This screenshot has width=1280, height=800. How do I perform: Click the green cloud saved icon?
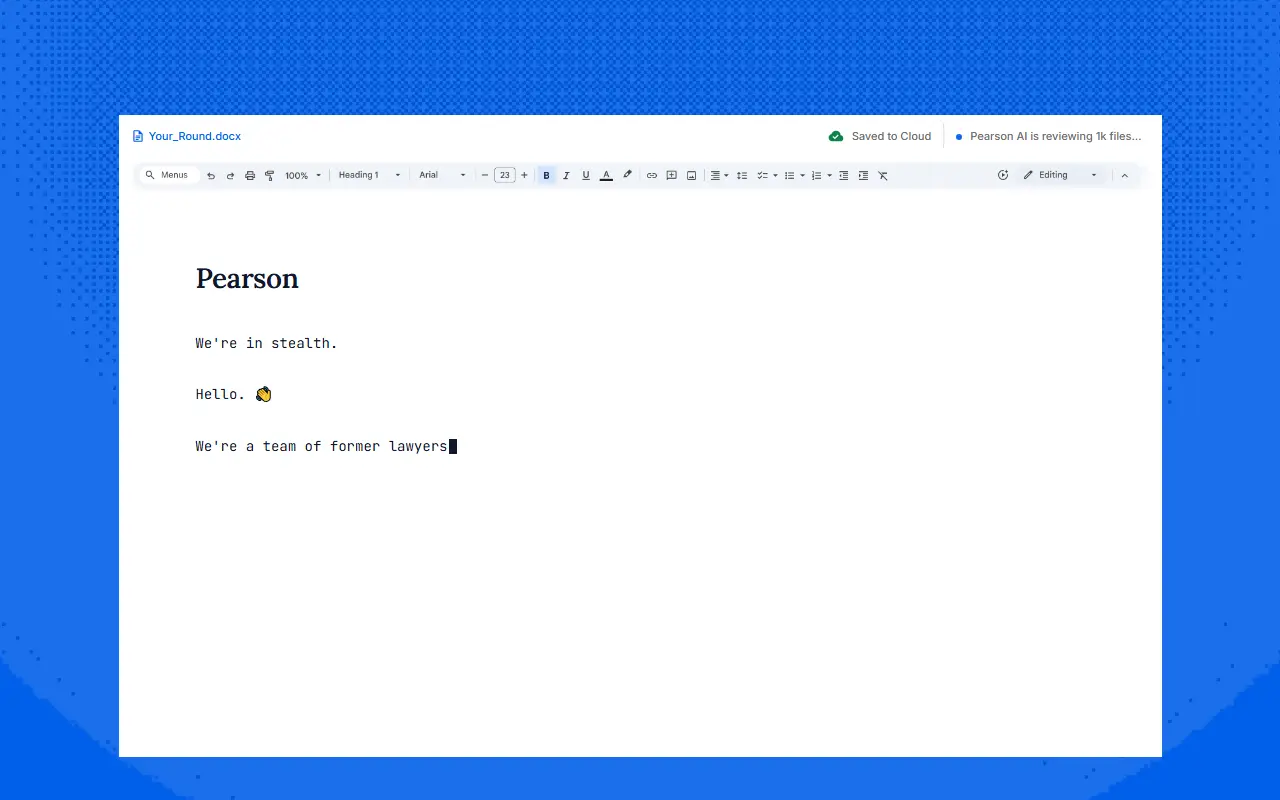click(x=836, y=136)
